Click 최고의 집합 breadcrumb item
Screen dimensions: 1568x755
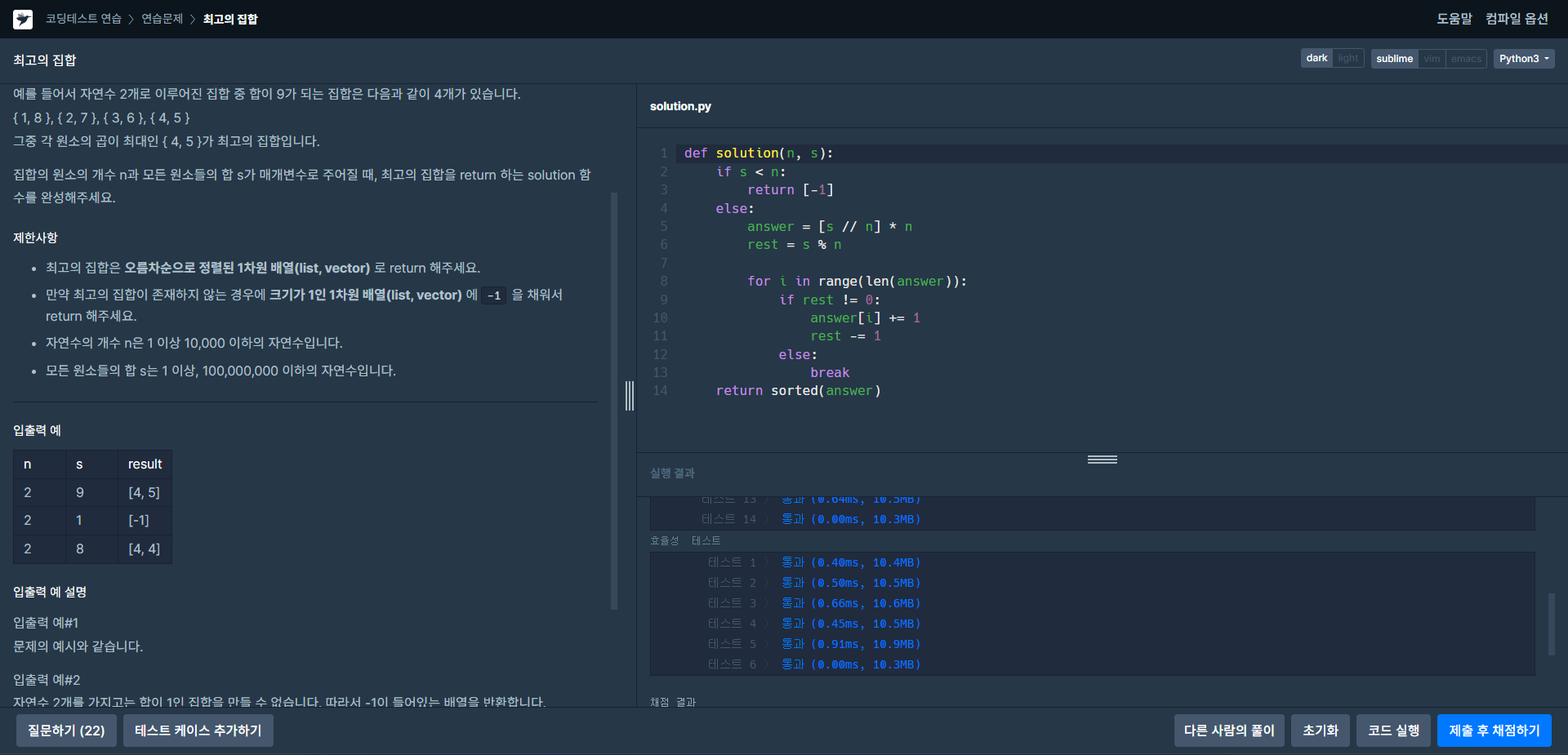click(230, 19)
